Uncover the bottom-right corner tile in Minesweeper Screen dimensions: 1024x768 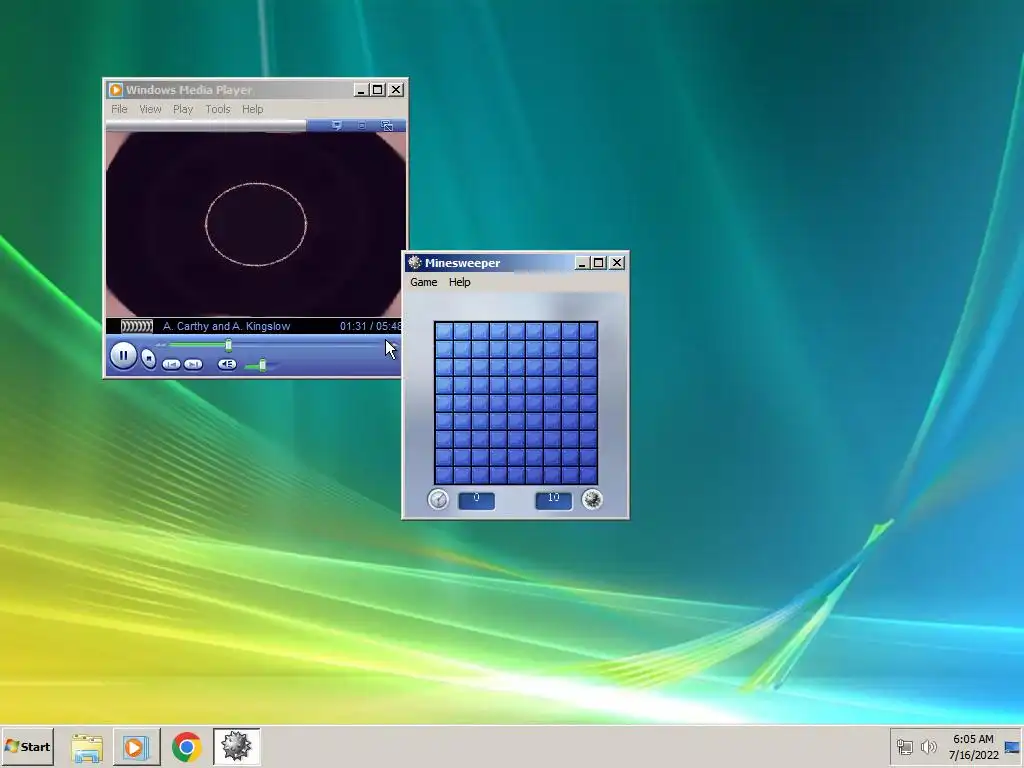tap(588, 475)
